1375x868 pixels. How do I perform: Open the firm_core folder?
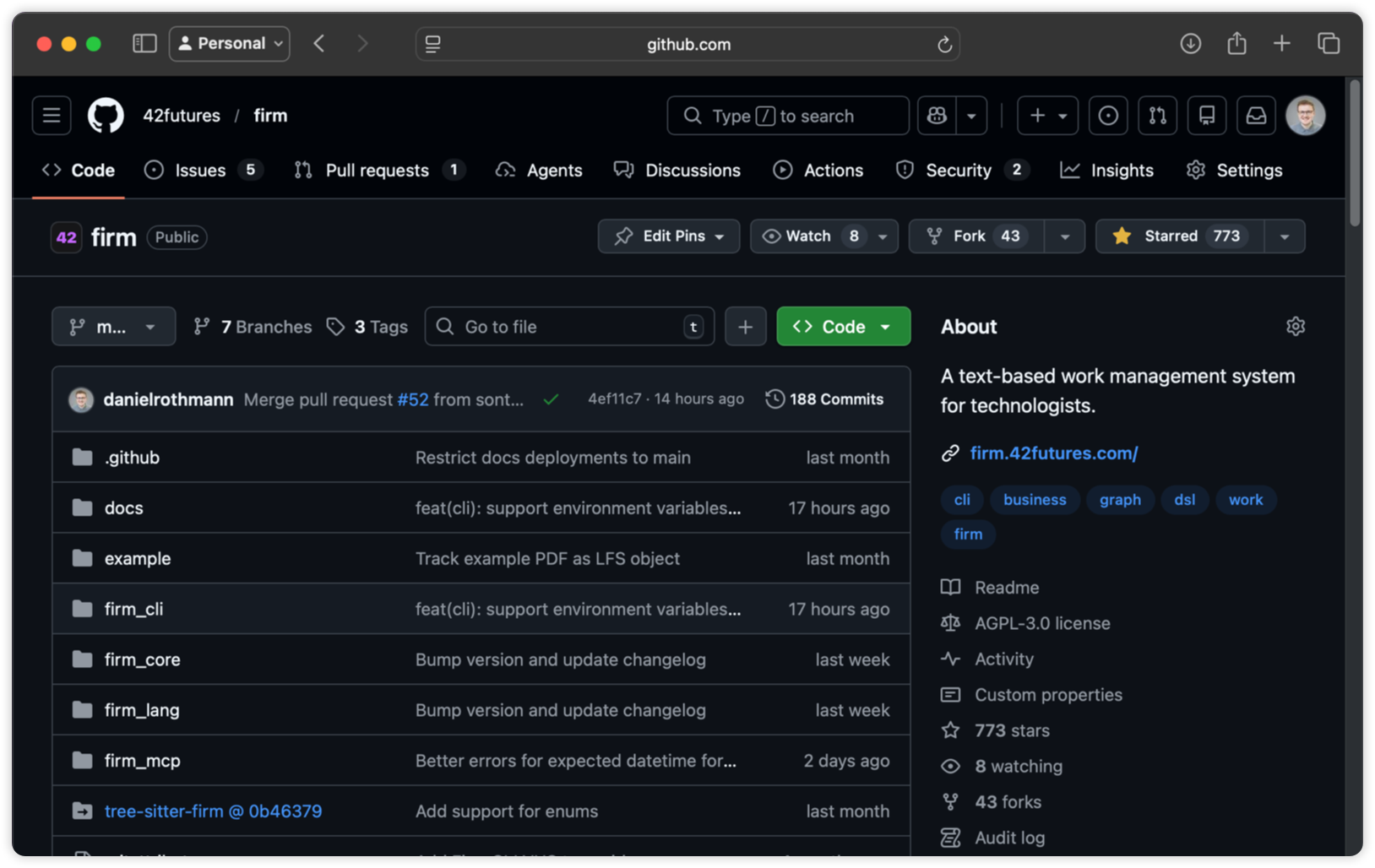coord(142,659)
